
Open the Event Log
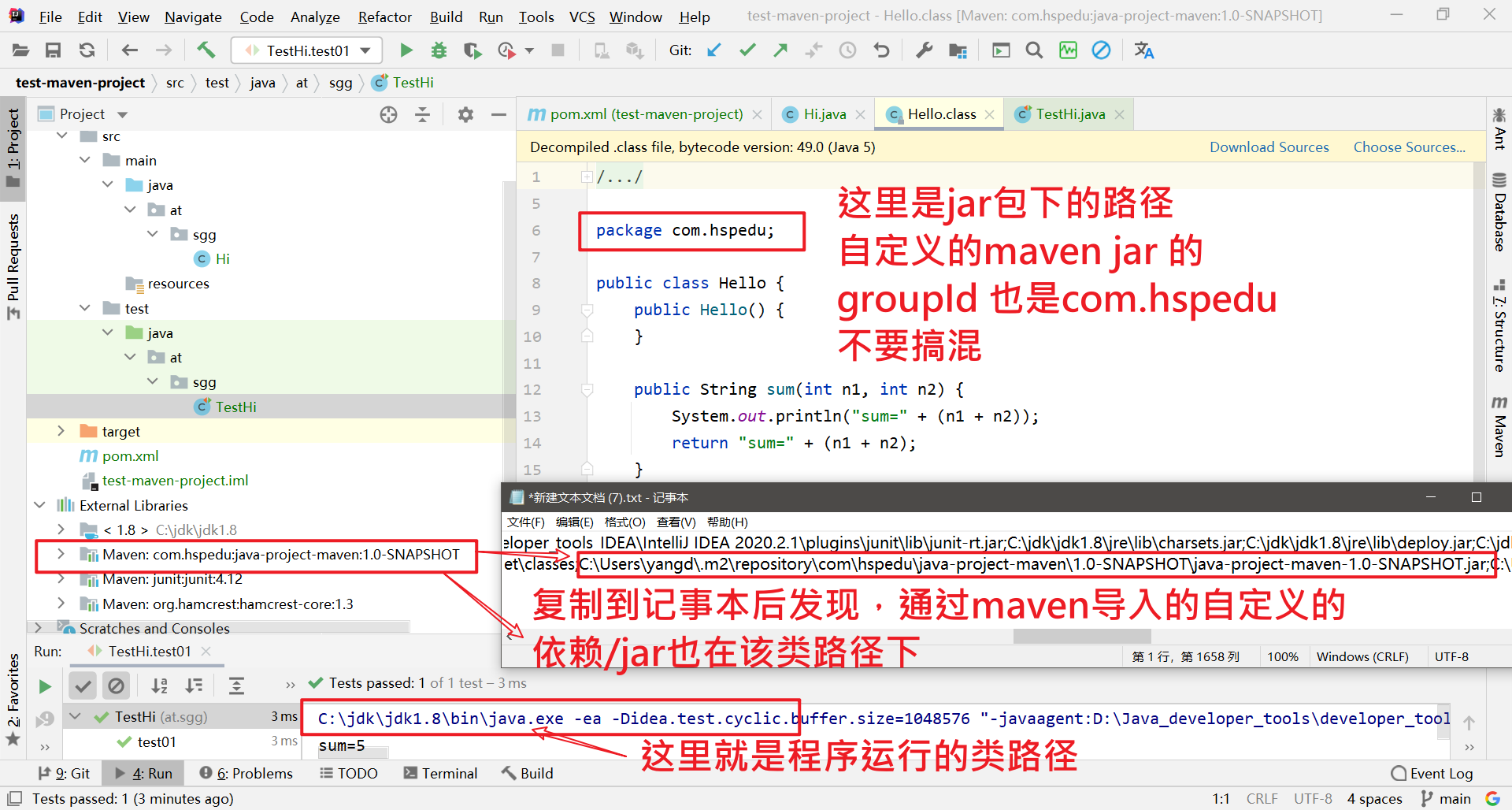[1432, 773]
